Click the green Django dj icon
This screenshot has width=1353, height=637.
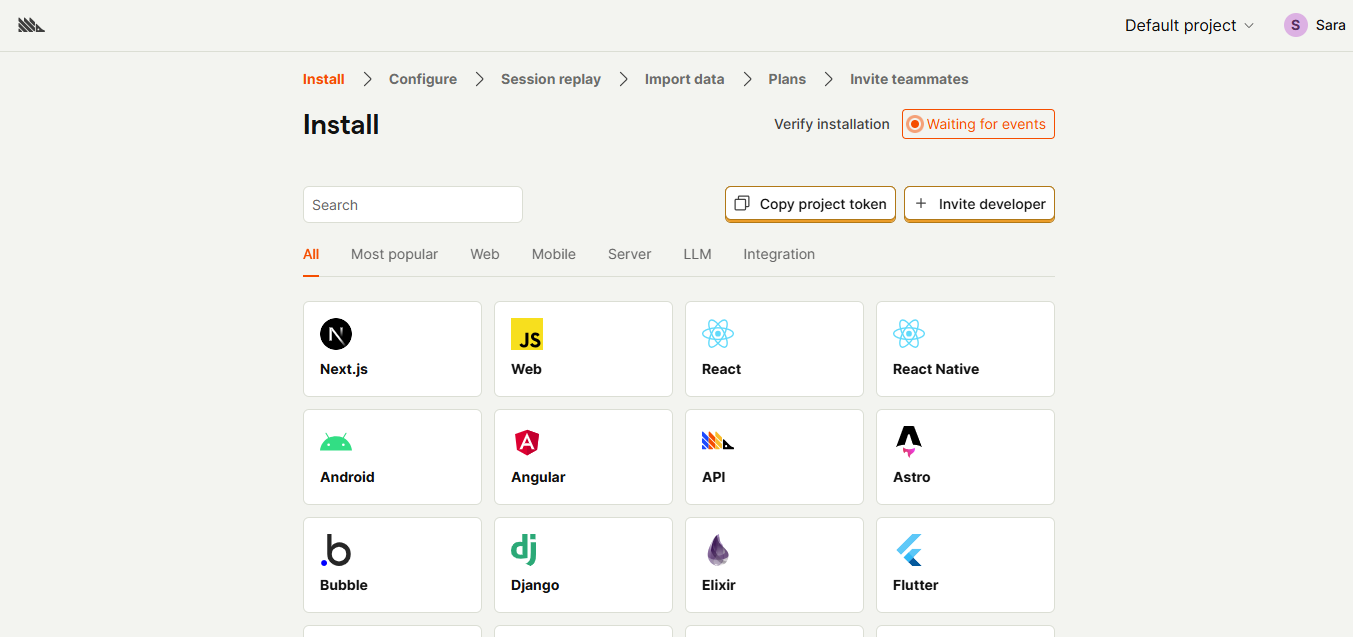coord(524,549)
